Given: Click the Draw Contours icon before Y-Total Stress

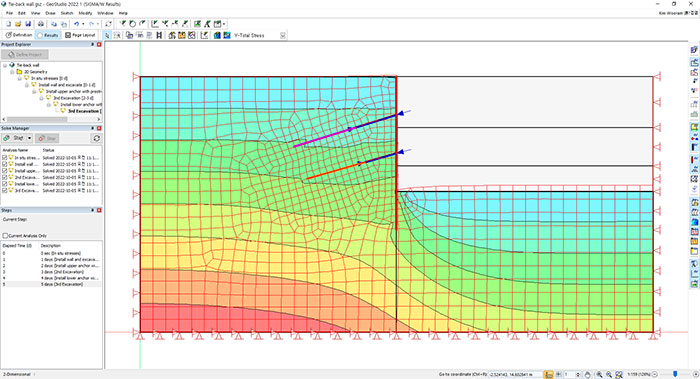Looking at the screenshot, I should pos(217,35).
